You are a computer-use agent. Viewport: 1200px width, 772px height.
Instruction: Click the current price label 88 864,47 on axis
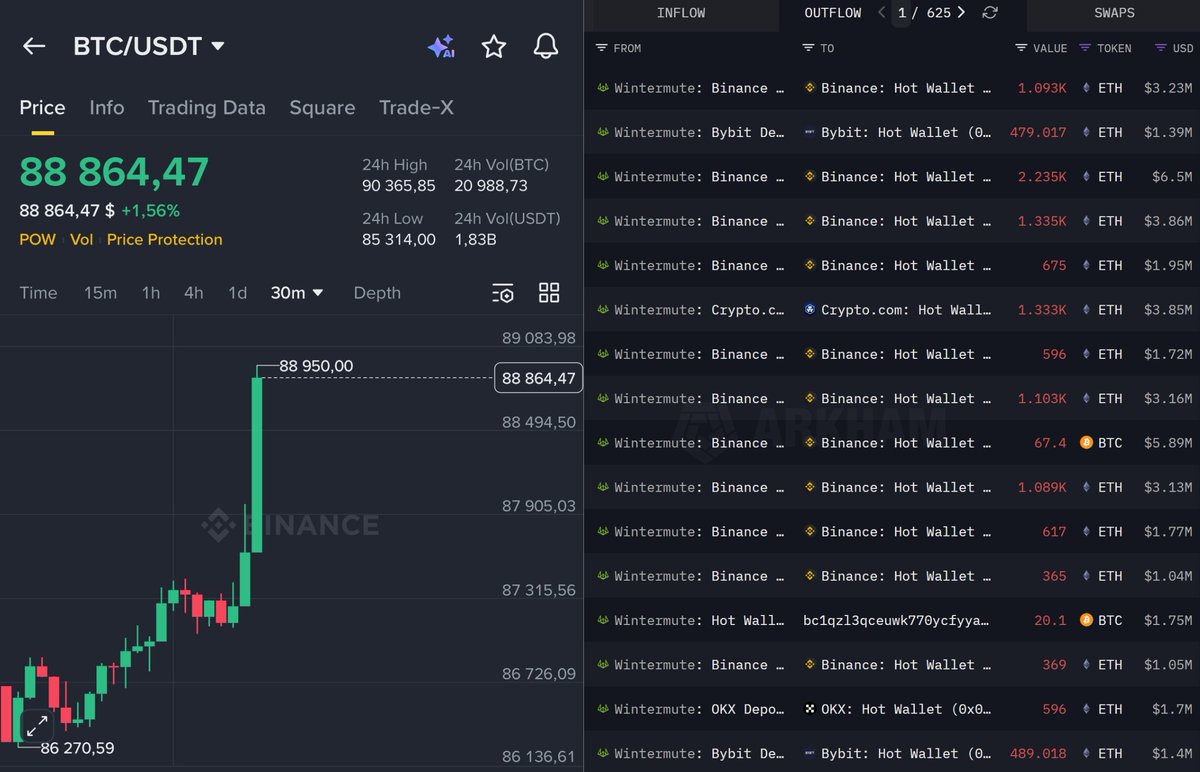[x=539, y=378]
